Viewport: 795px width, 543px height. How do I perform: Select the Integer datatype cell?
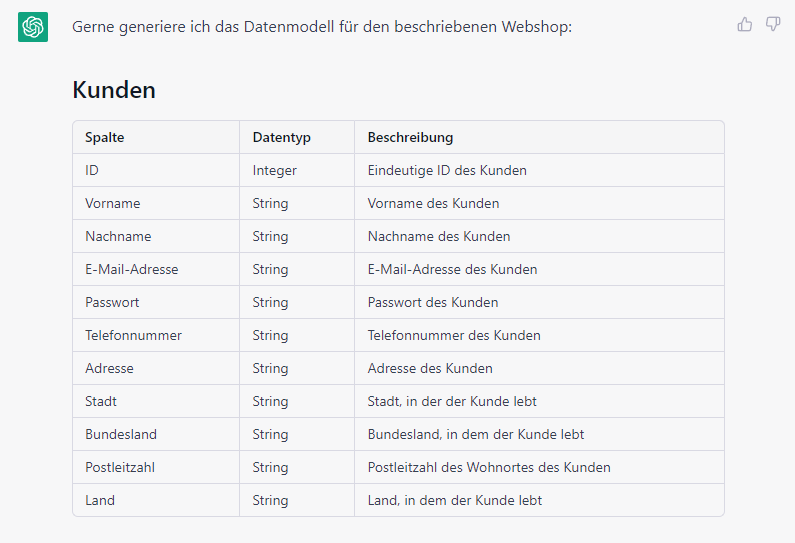274,170
